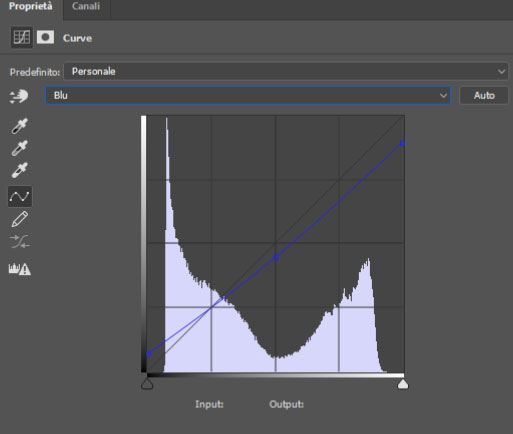The height and width of the screenshot is (434, 513).
Task: Open the Predefinito preset dropdown
Action: (286, 72)
